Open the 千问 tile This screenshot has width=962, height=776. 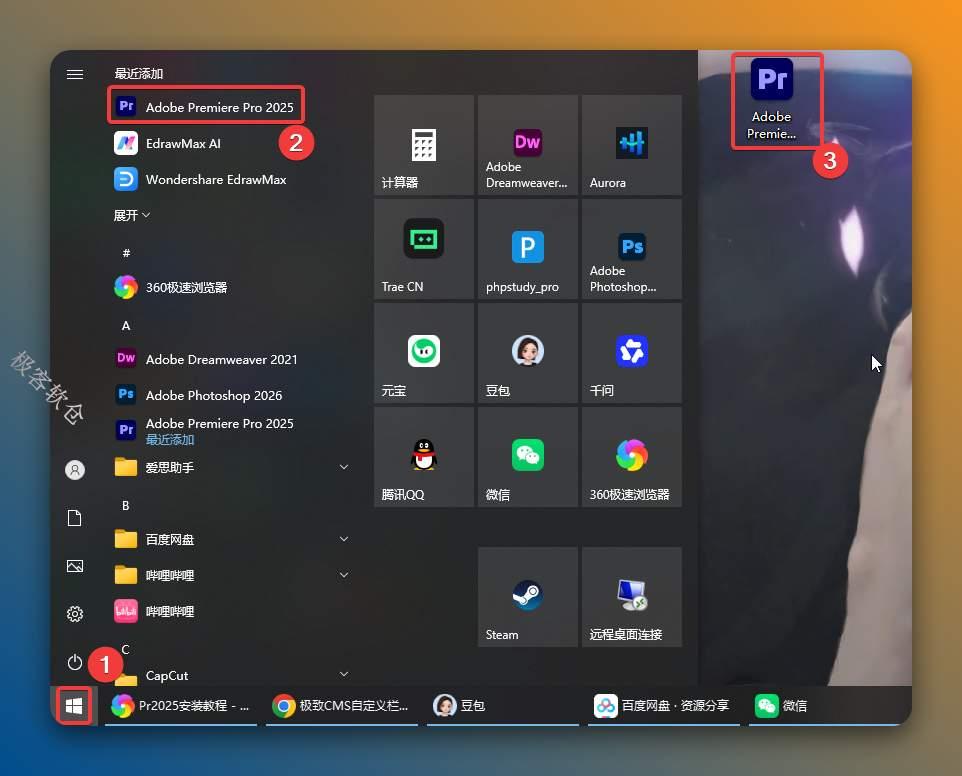[x=632, y=353]
